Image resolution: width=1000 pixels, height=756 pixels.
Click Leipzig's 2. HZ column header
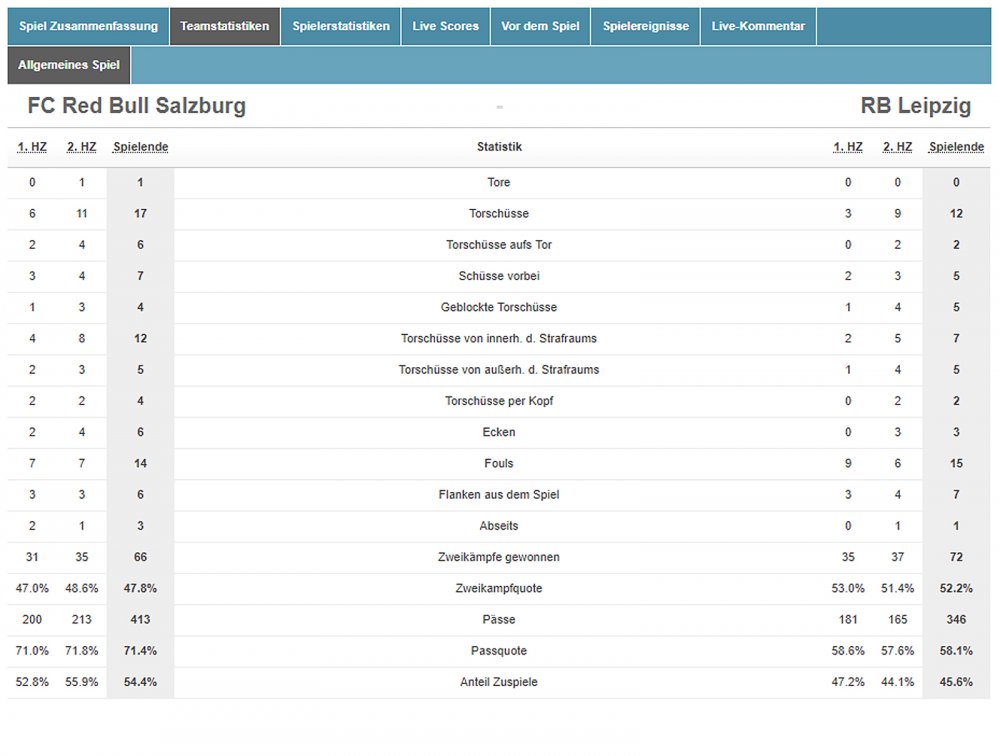897,147
